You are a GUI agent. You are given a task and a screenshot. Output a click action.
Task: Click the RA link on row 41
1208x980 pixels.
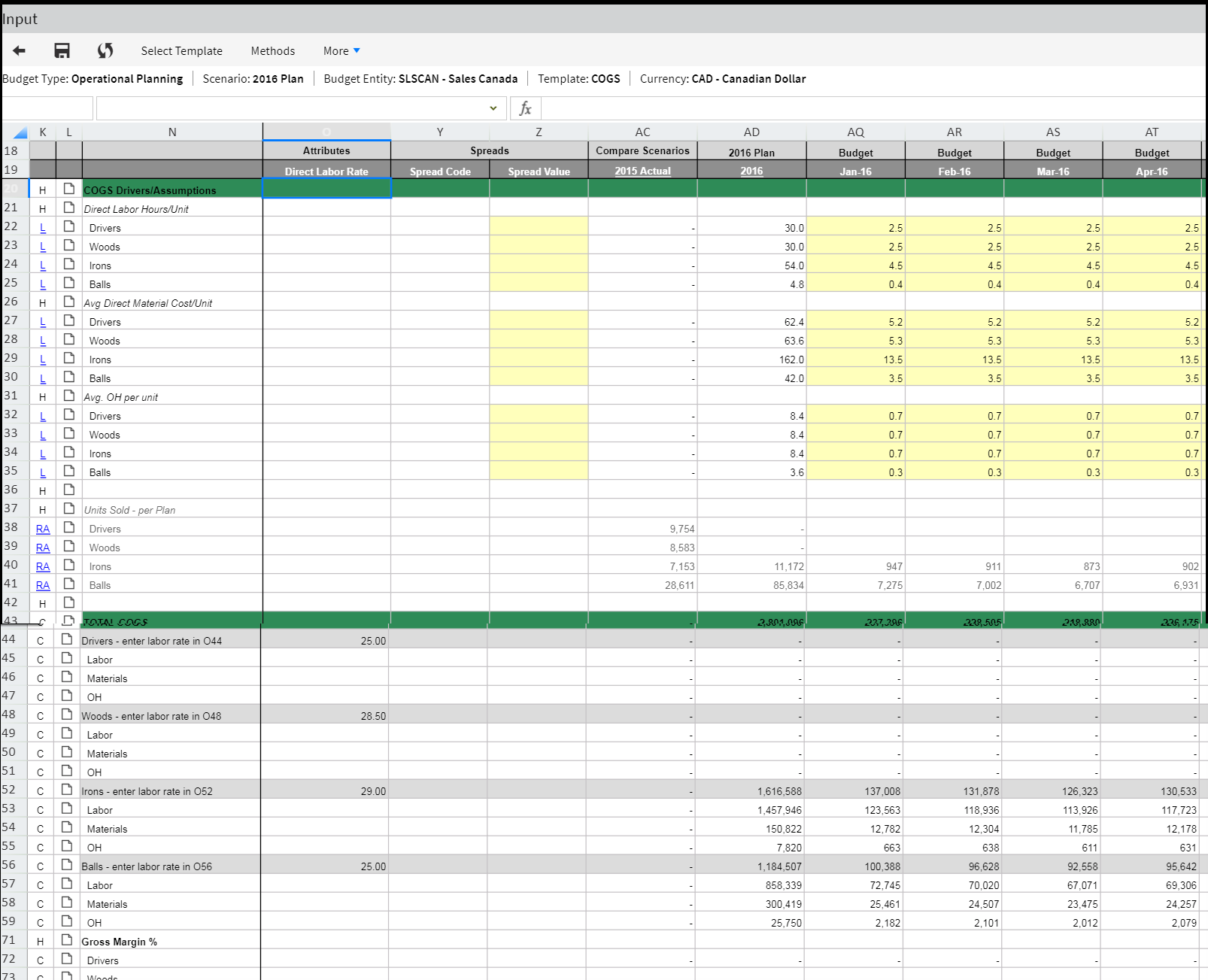point(43,585)
